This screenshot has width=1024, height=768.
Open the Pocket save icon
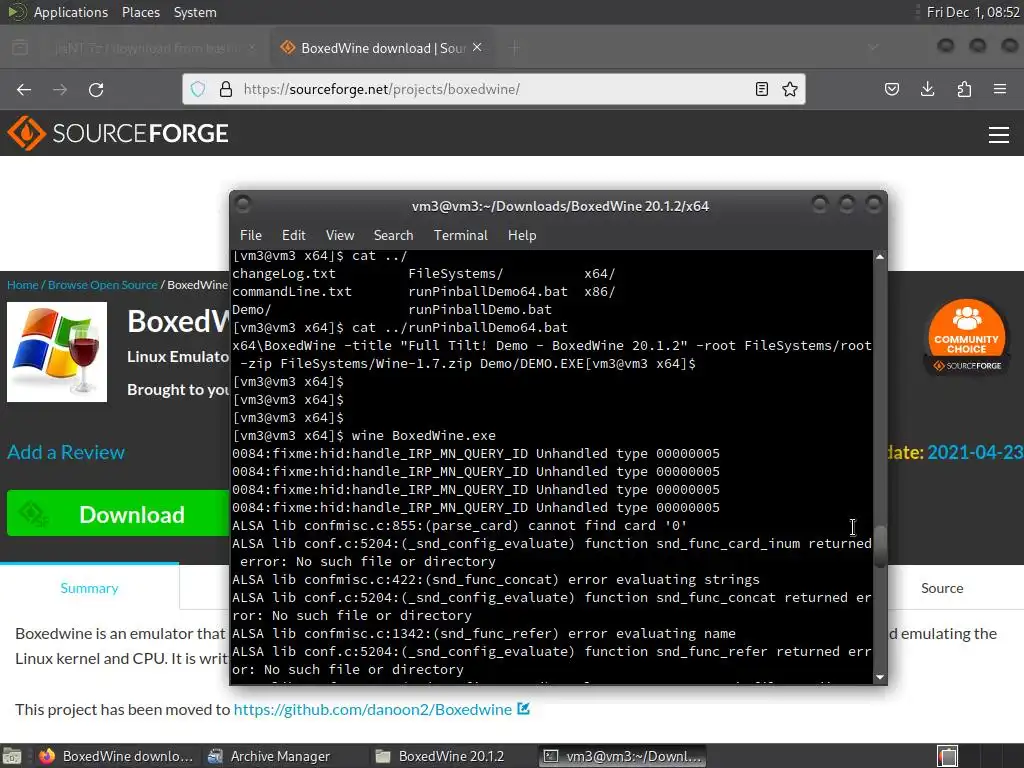892,89
